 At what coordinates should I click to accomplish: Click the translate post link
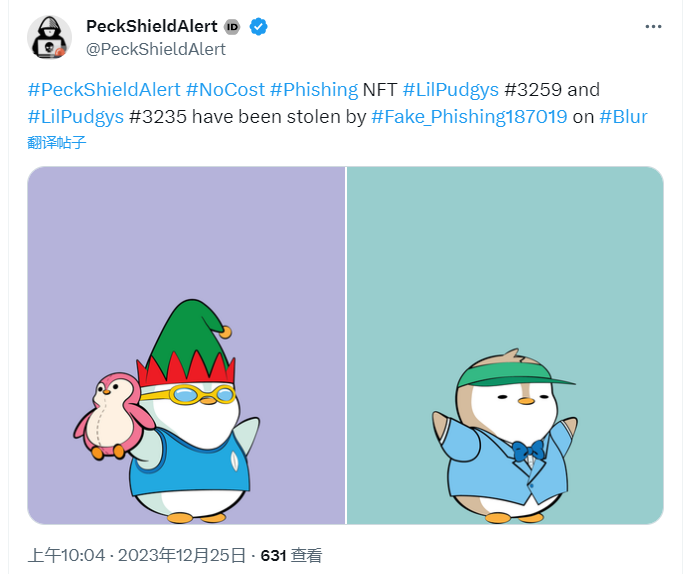point(57,142)
